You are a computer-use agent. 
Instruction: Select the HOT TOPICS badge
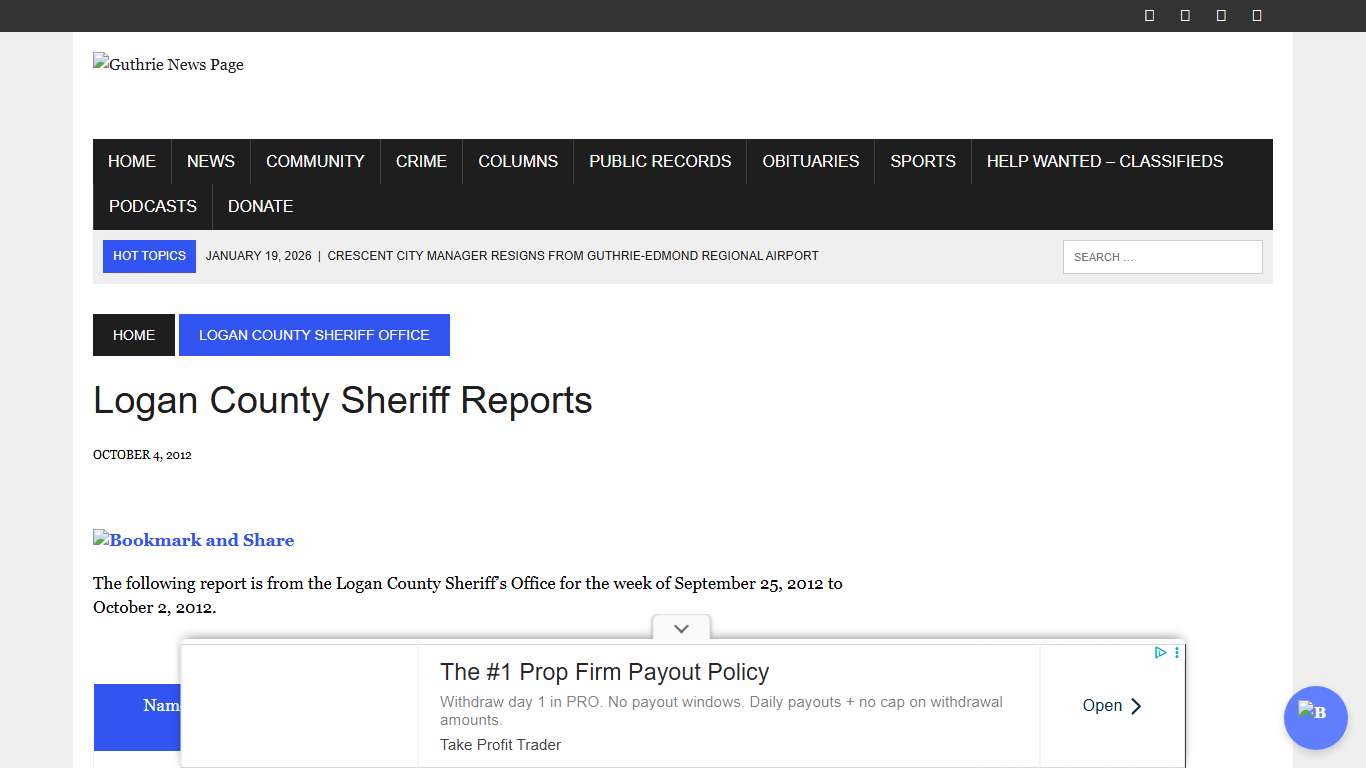click(x=149, y=256)
